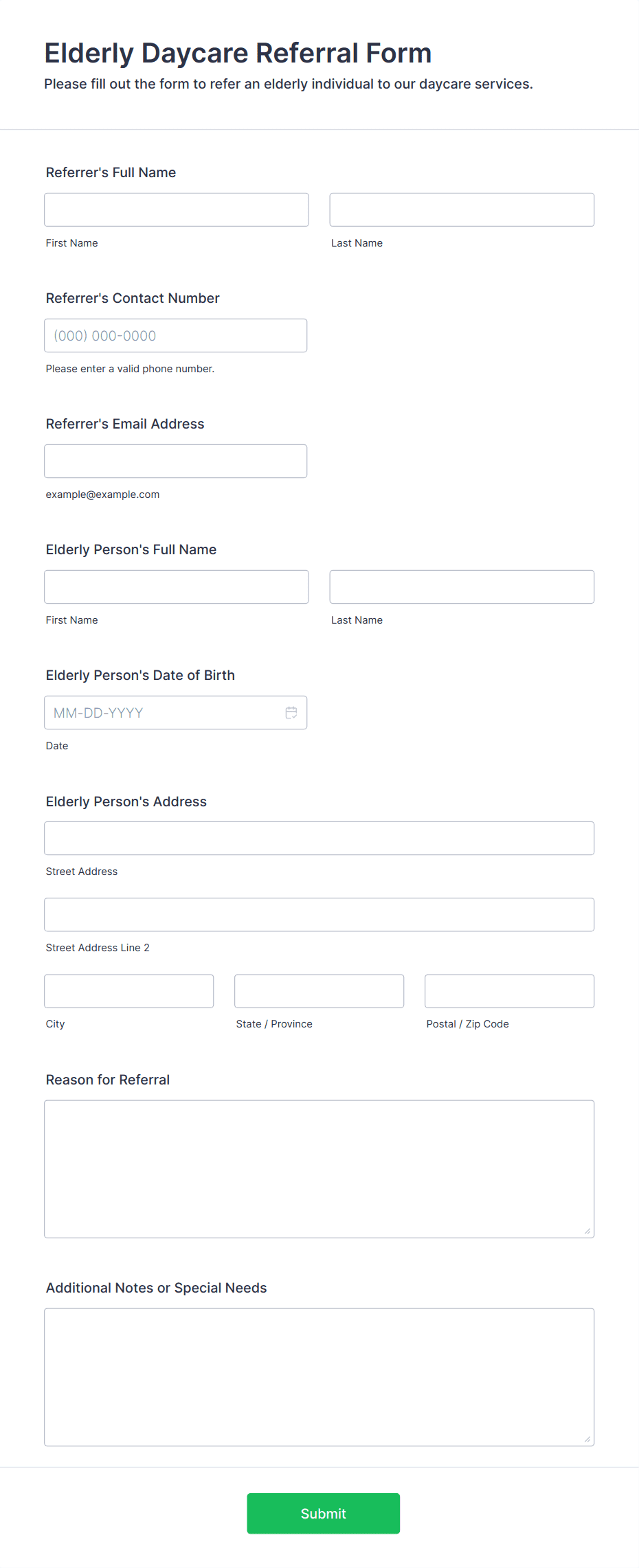Click the Reason for Referral resize handle
This screenshot has height=1568, width=639.
click(587, 1231)
